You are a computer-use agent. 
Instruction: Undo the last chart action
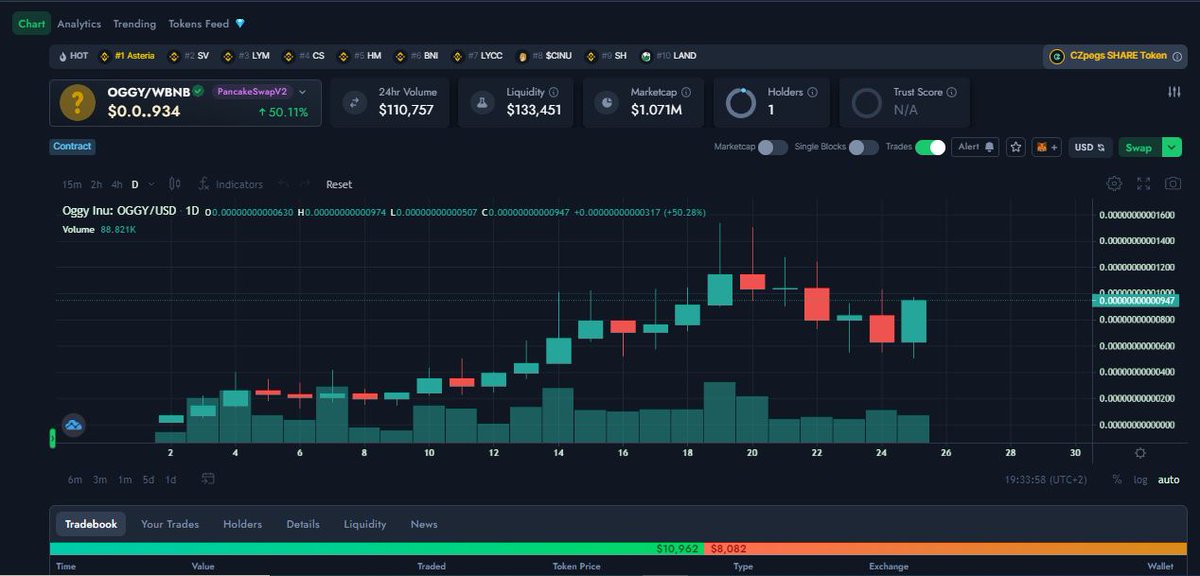pos(283,184)
